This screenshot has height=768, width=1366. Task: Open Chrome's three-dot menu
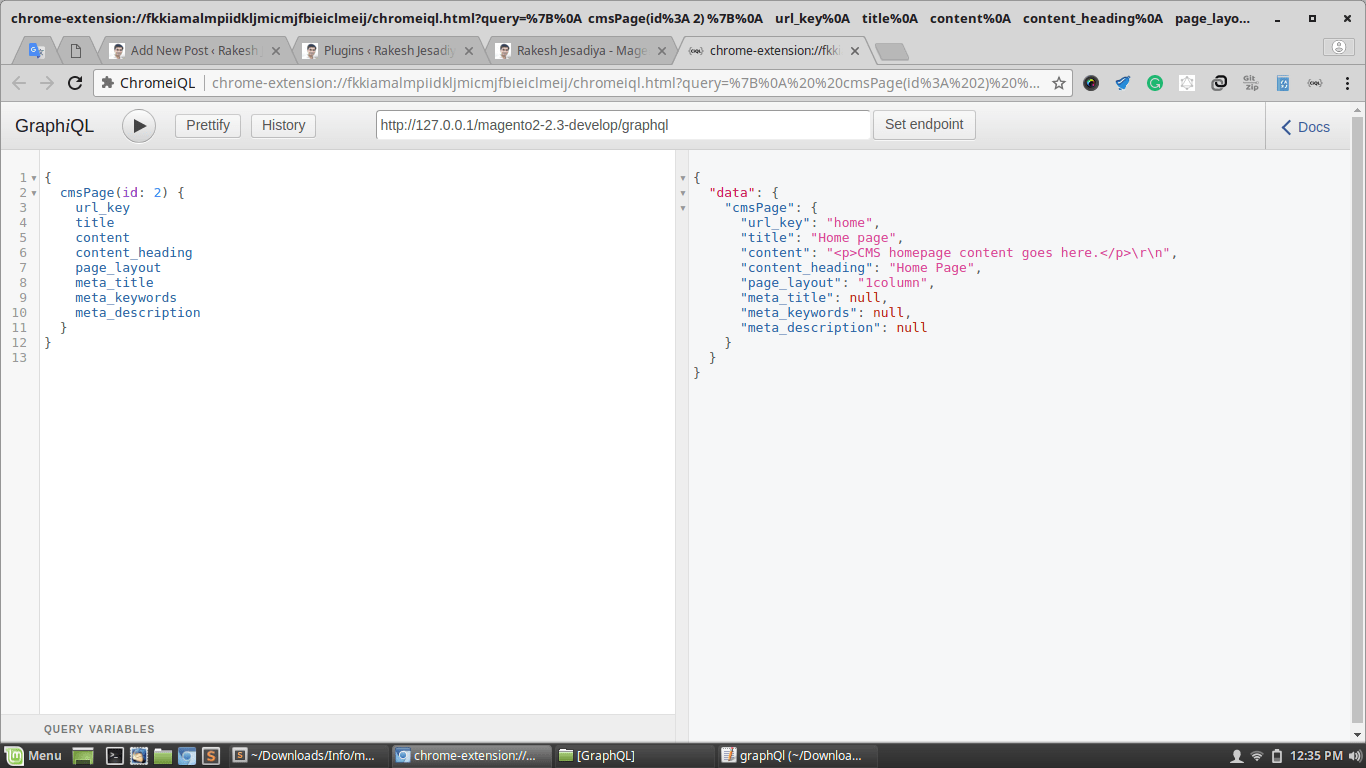coord(1347,84)
